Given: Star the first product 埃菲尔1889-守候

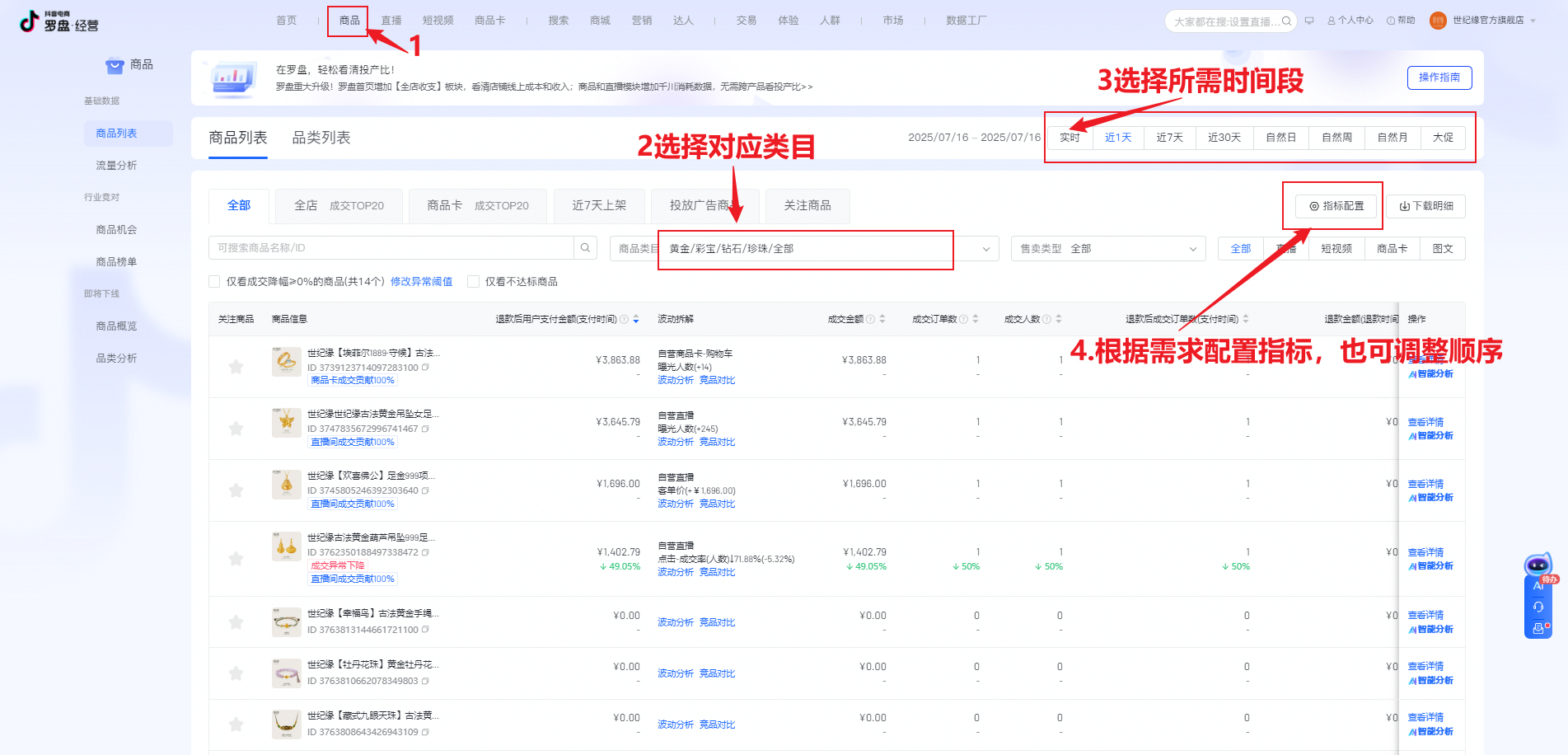Looking at the screenshot, I should (236, 367).
